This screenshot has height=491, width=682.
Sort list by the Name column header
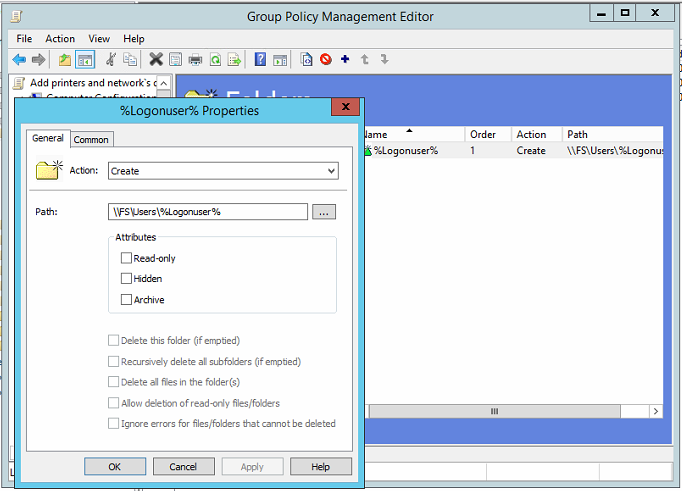(413, 134)
